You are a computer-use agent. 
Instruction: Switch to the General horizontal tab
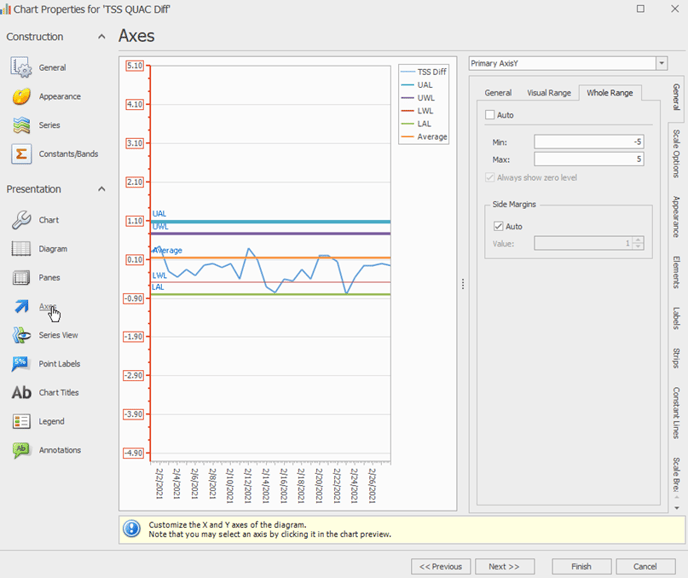pos(498,93)
